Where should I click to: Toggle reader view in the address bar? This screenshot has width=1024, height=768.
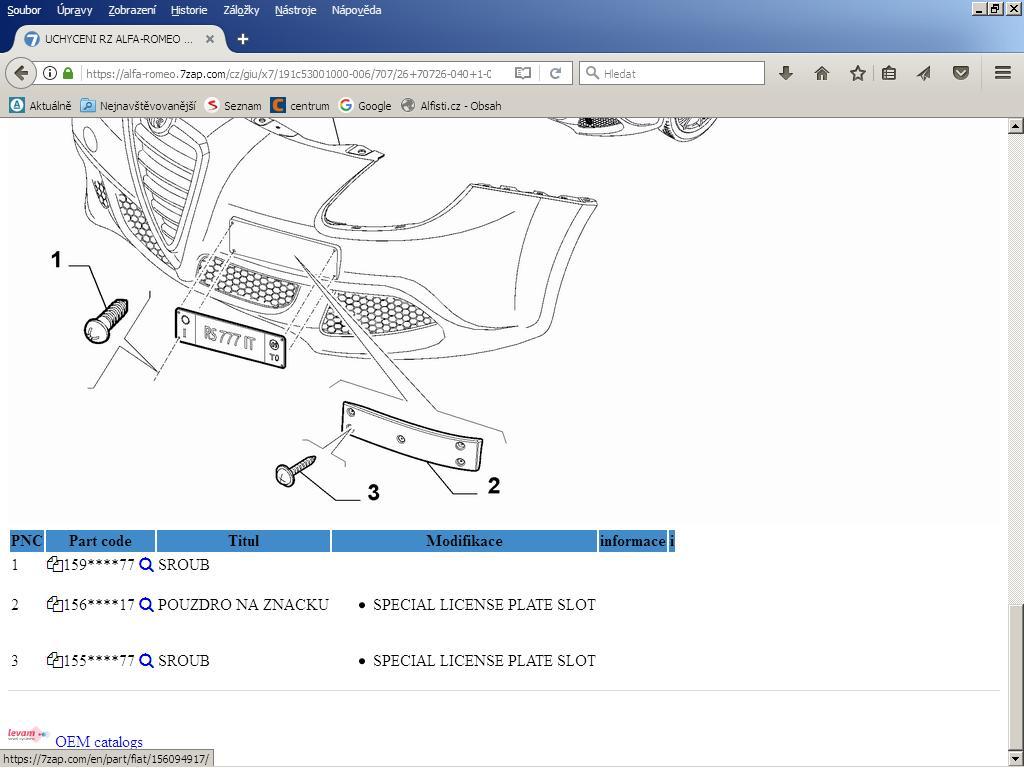[x=522, y=73]
